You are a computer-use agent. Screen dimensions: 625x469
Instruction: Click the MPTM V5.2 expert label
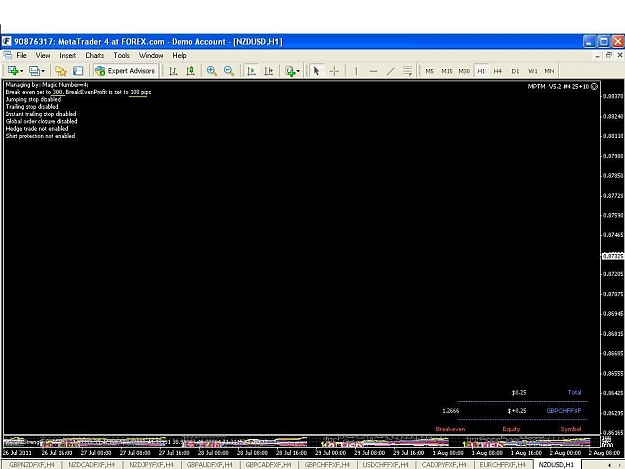tap(558, 86)
